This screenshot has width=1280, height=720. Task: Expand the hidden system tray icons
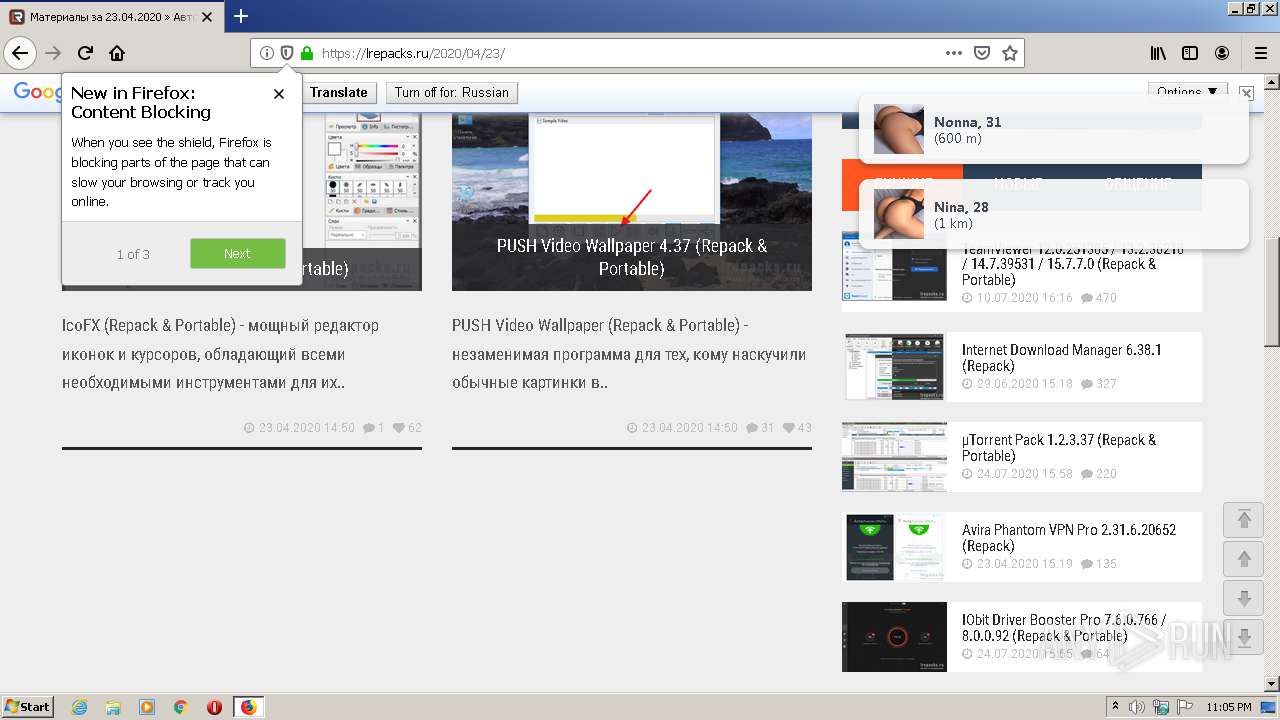(x=1115, y=707)
